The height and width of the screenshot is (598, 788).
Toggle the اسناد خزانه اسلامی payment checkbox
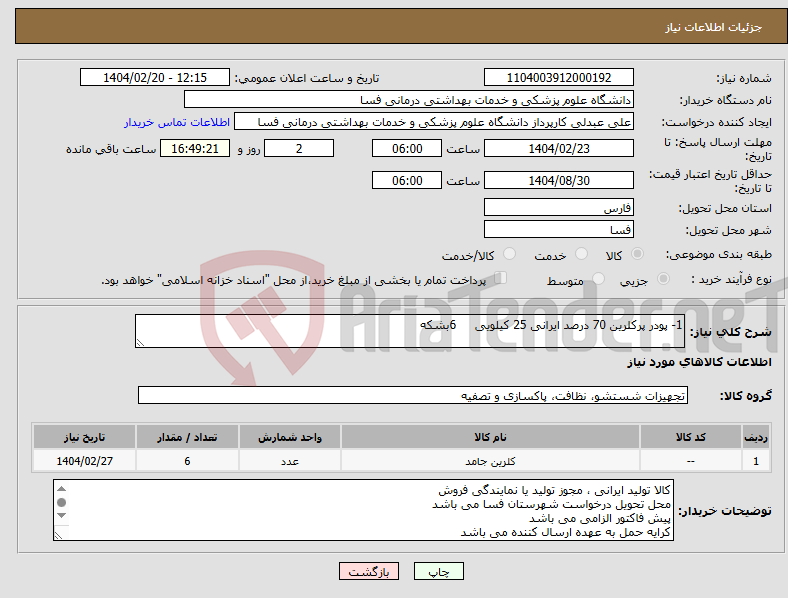(501, 278)
